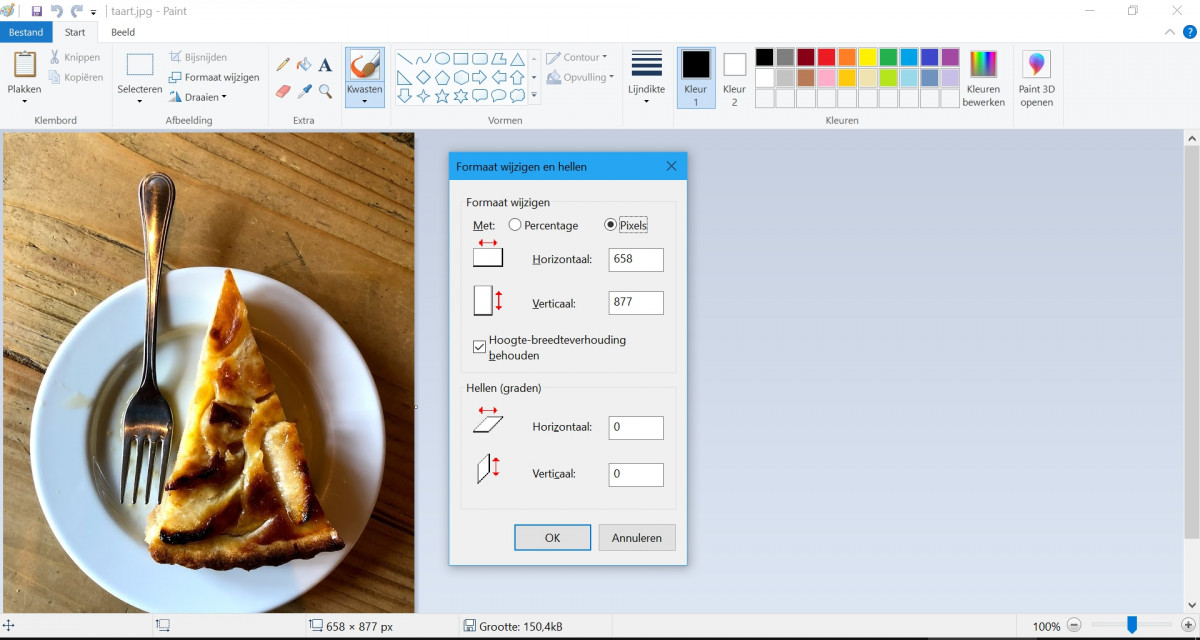Screen dimensions: 1200x640
Task: Open the Selecteren dropdown arrow
Action: pos(140,101)
